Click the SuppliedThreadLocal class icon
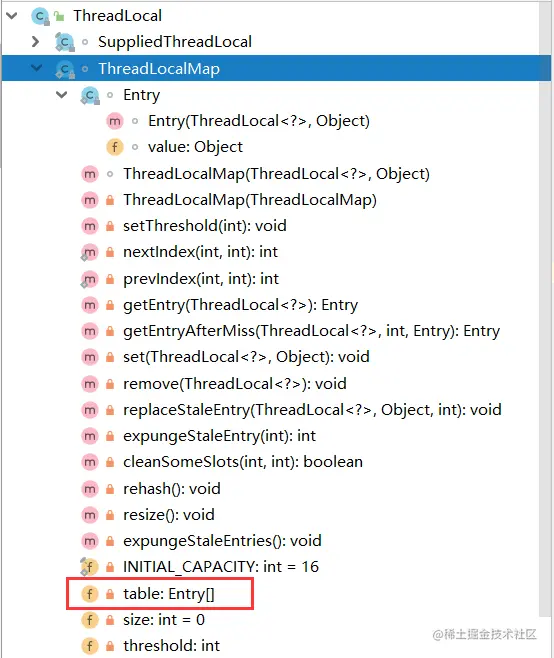This screenshot has height=658, width=554. click(65, 42)
